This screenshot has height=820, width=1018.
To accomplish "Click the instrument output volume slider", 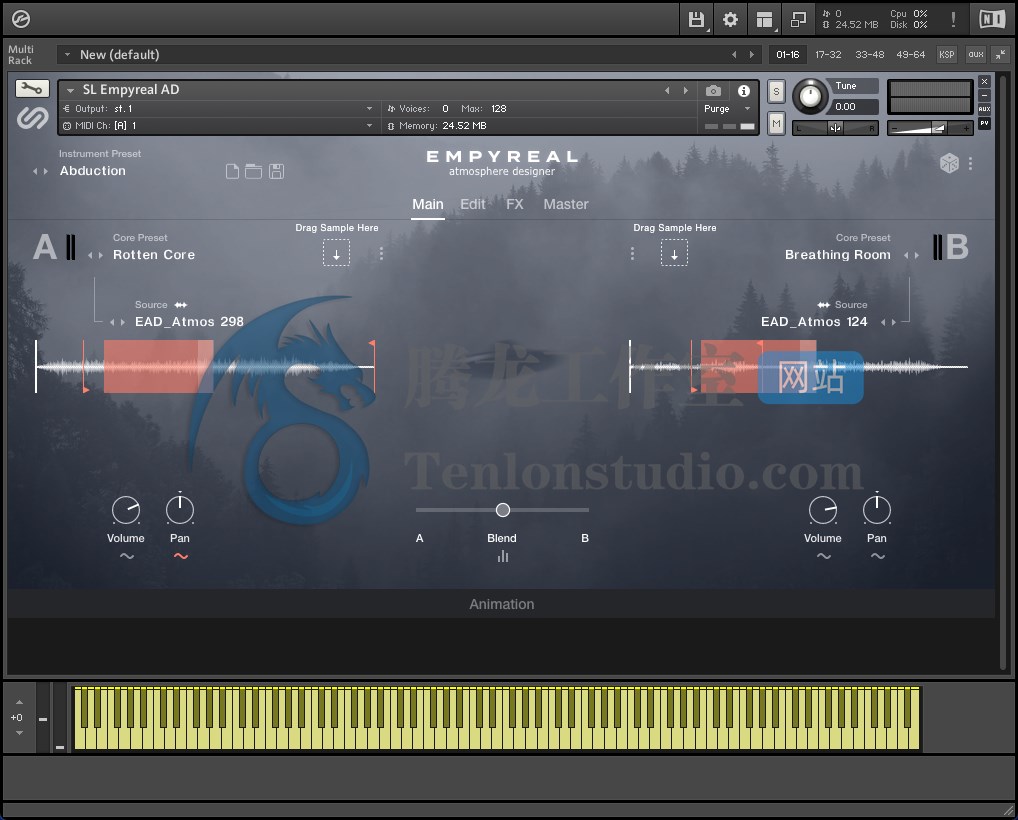I will [930, 129].
